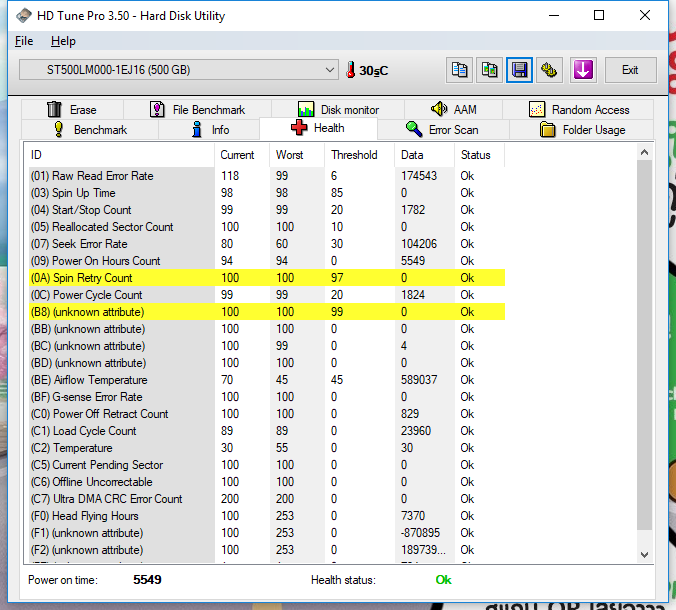Expand the ST500LM000 drive selection dropdown

(178, 70)
